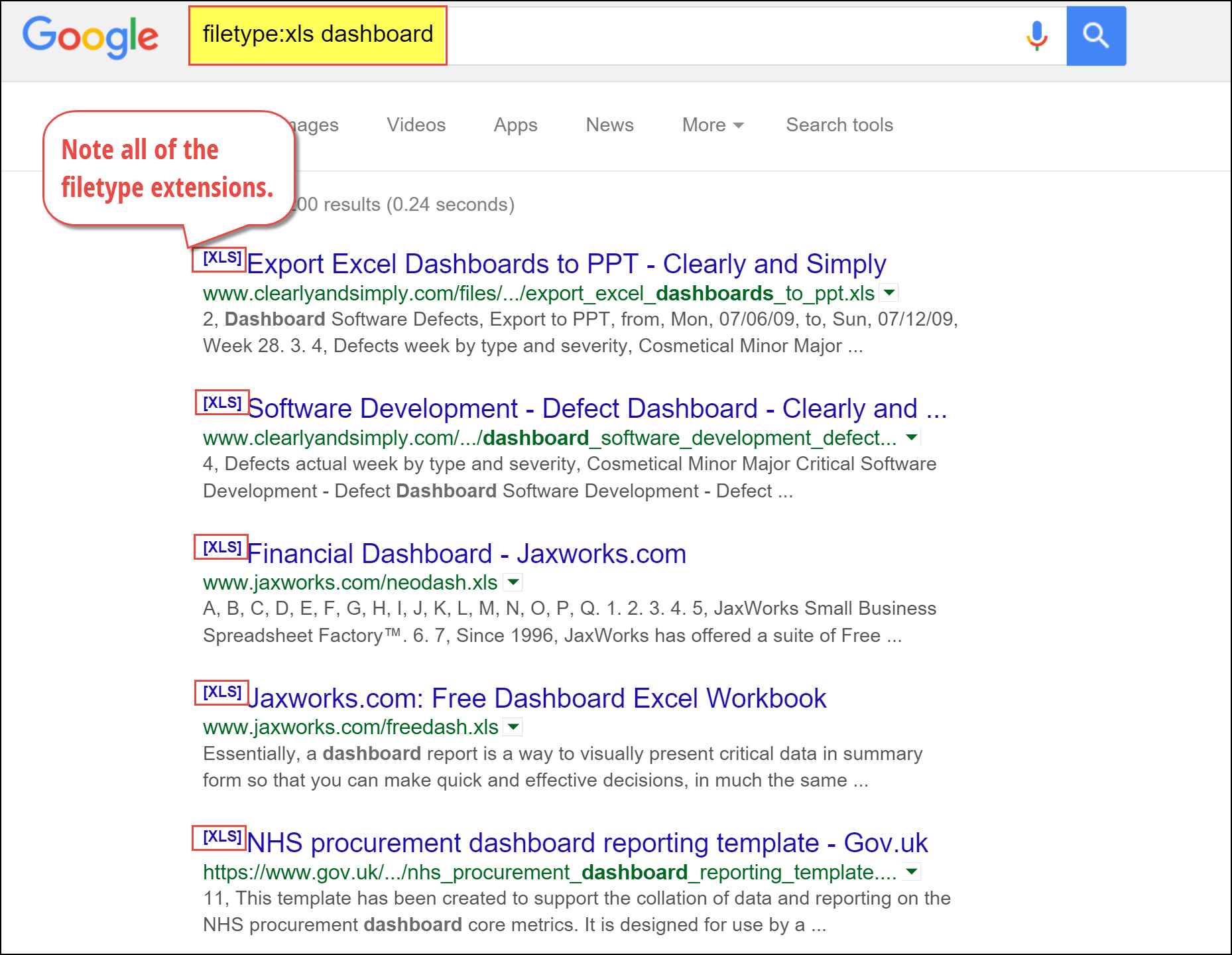
Task: Open NHS procurement dashboard reporting template result
Action: pyautogui.click(x=587, y=843)
